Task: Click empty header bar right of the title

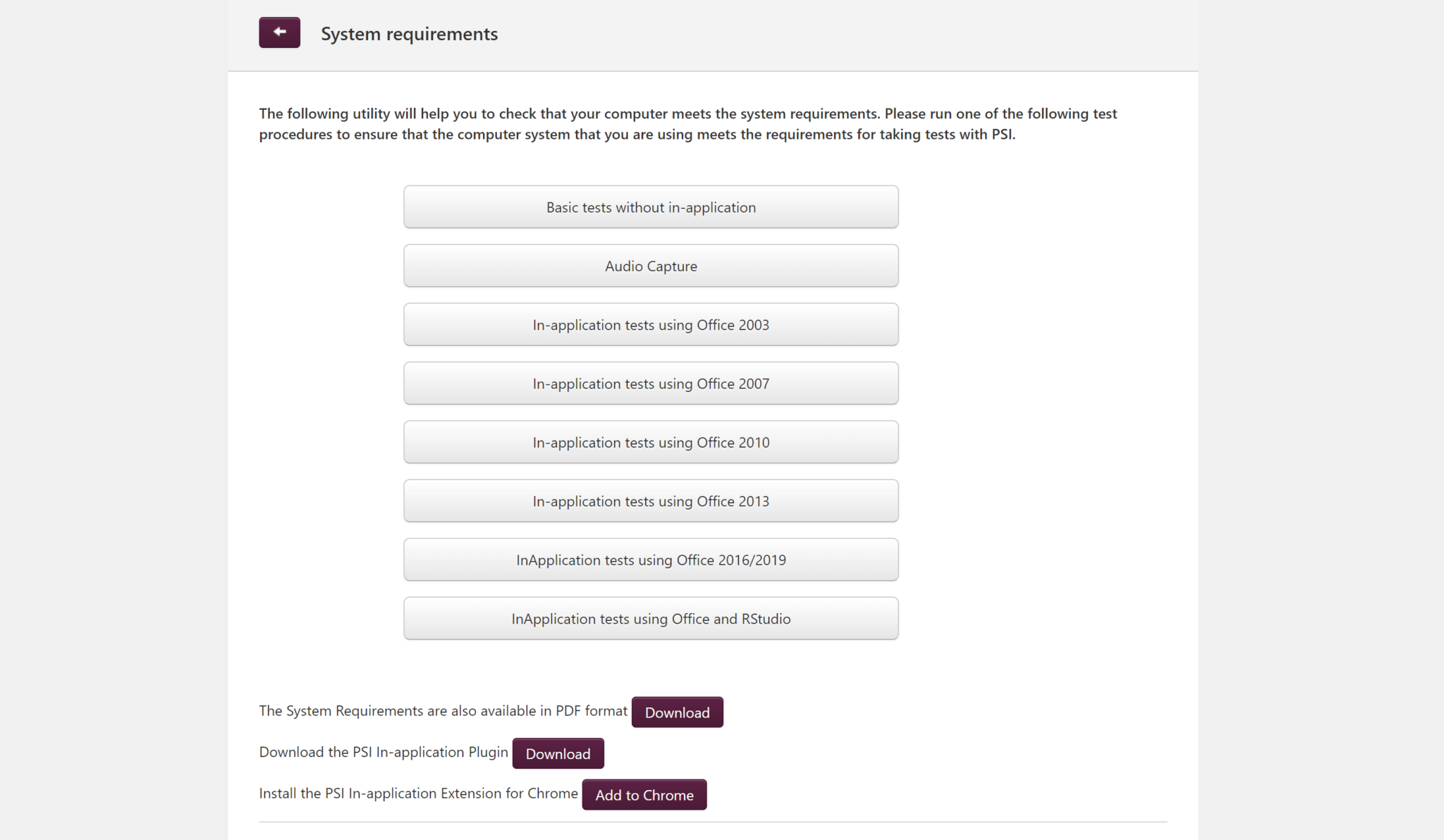Action: coord(846,34)
